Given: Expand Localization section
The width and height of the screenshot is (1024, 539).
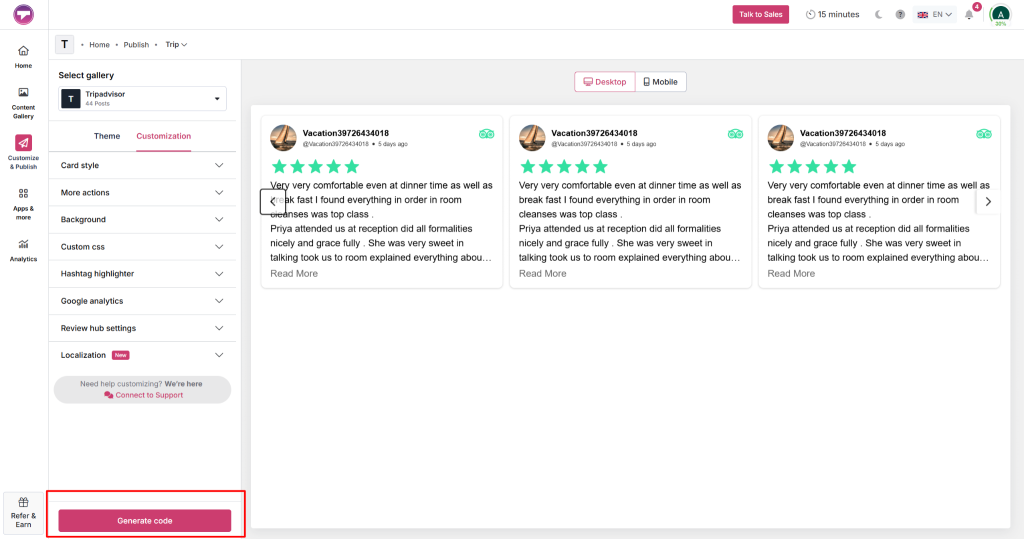Looking at the screenshot, I should coord(142,355).
